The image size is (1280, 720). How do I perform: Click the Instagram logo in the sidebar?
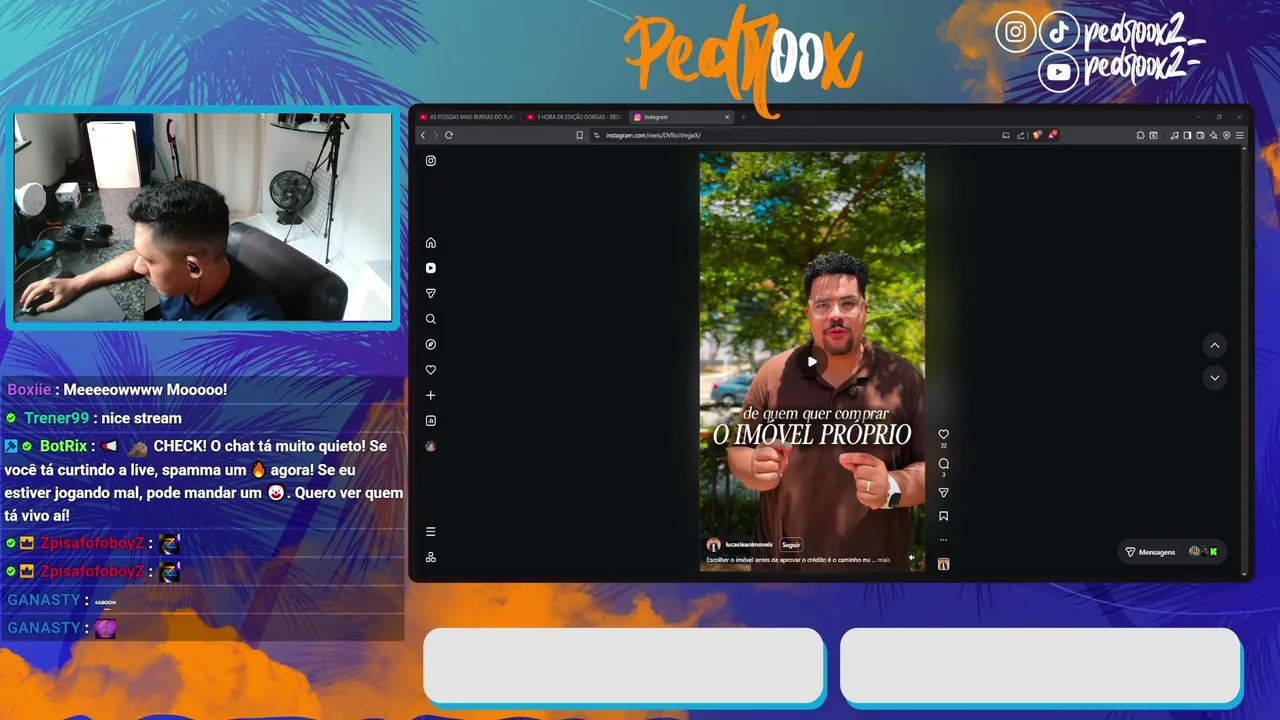click(431, 161)
